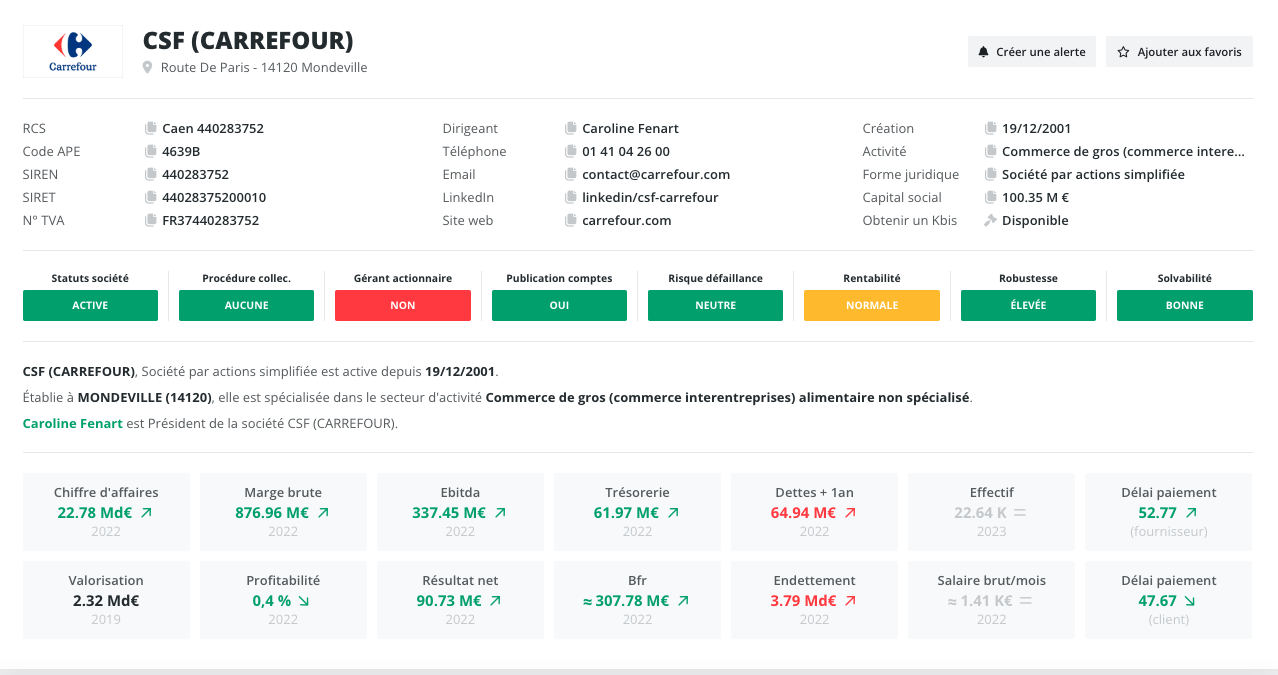This screenshot has width=1278, height=675.
Task: Copy the phone number 01 41 04 26 00
Action: coord(571,151)
